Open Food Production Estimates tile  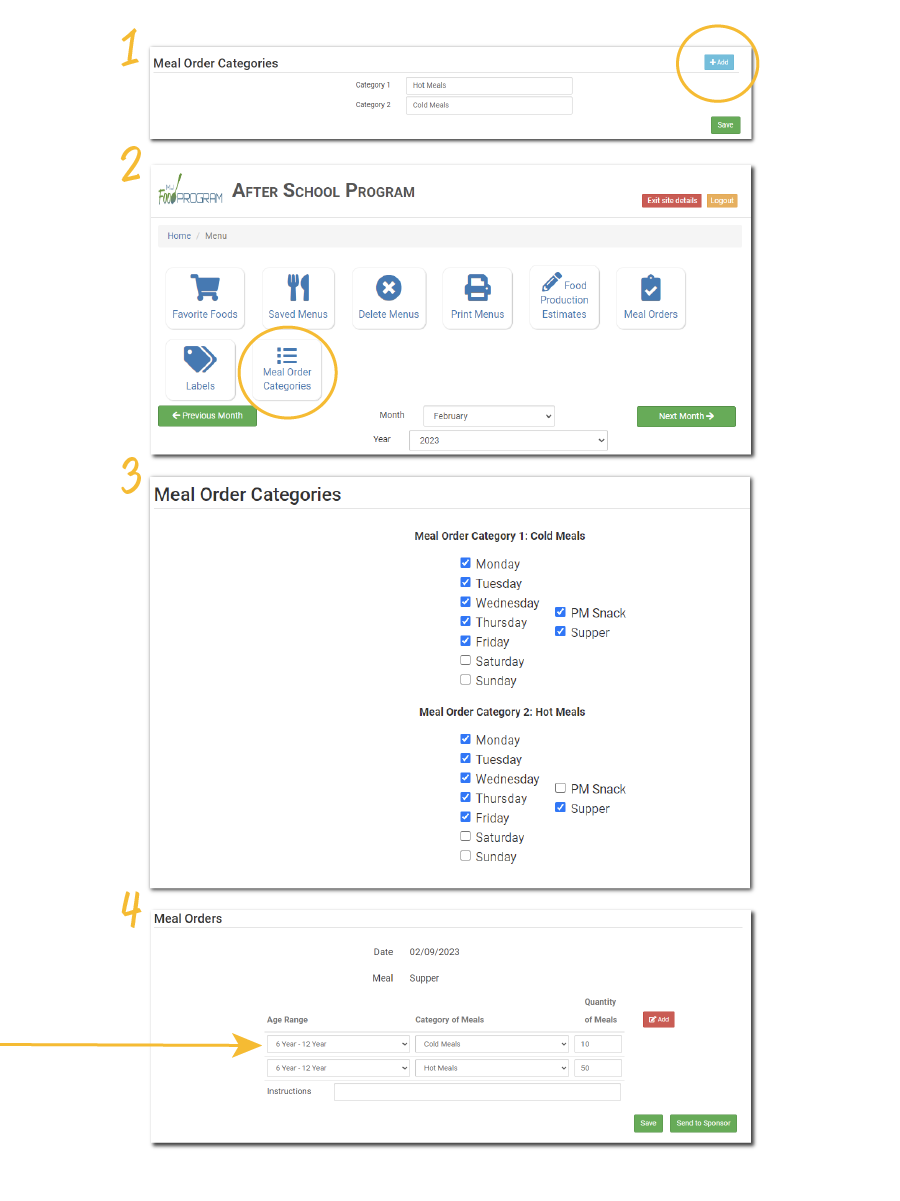tap(564, 298)
